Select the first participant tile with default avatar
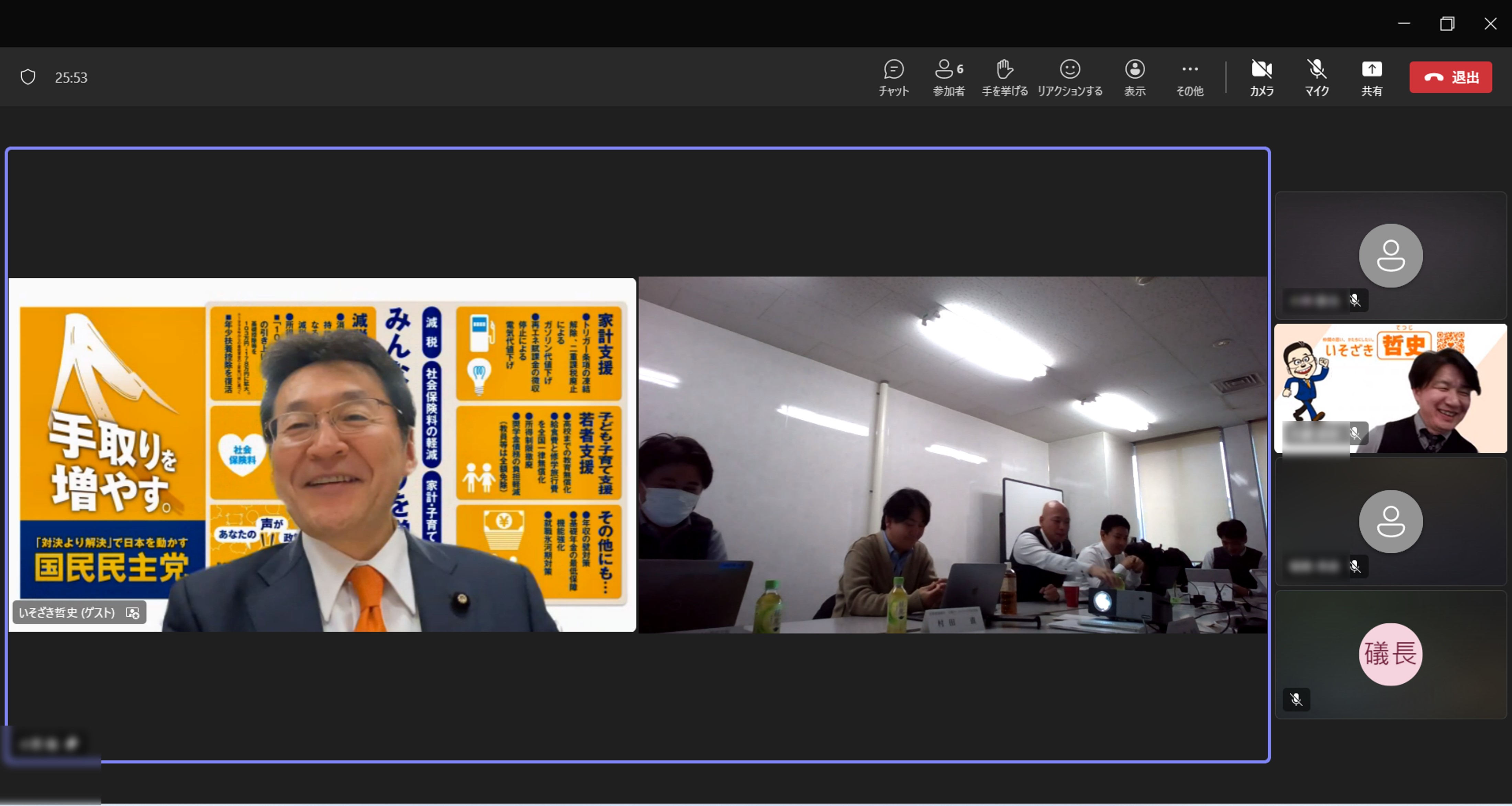Image resolution: width=1512 pixels, height=806 pixels. tap(1390, 255)
